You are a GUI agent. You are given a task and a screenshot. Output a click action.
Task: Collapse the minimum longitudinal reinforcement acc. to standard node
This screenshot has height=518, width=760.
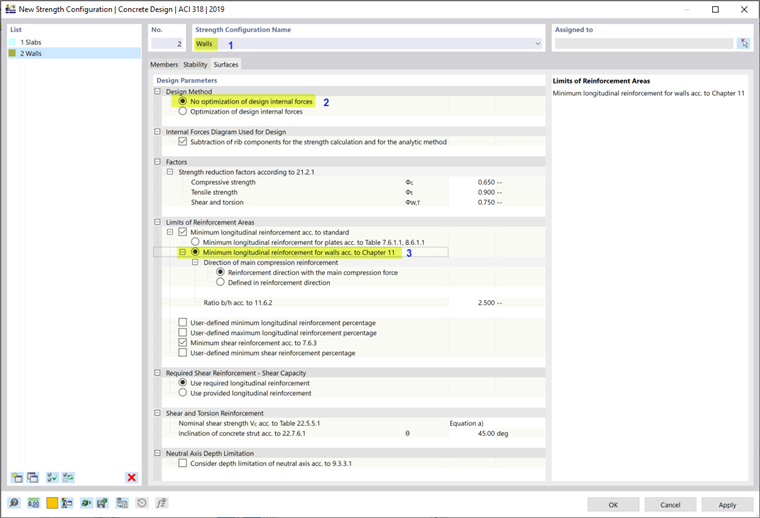coord(170,232)
